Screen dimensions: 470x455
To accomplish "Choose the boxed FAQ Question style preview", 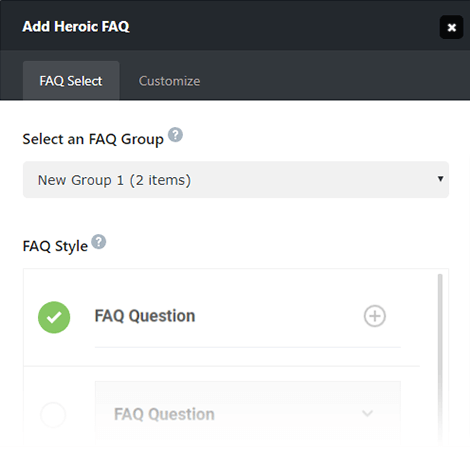I will coord(248,414).
